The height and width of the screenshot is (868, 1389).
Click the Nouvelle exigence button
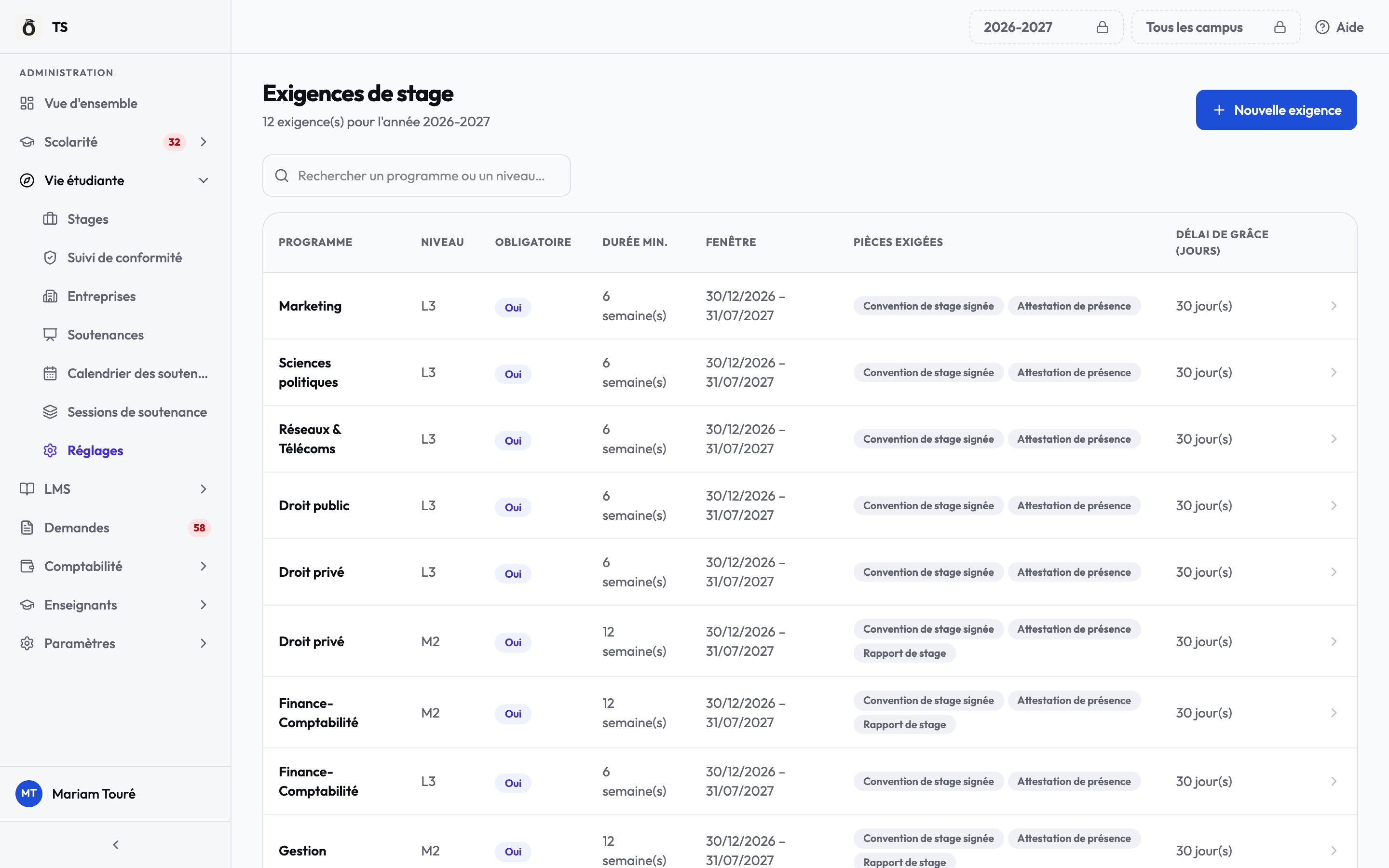(1276, 109)
